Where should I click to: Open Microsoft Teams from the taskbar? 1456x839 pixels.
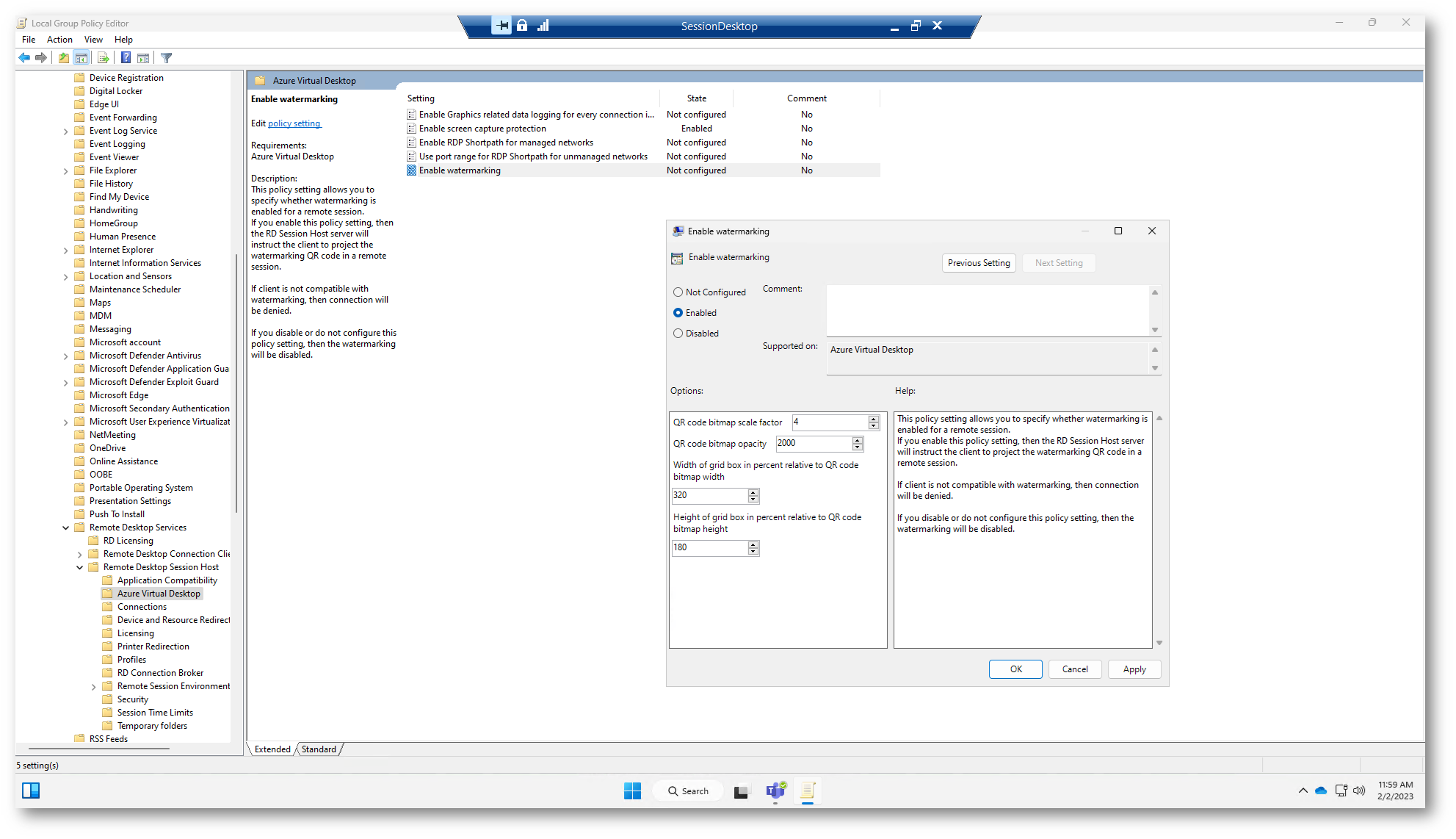click(775, 791)
